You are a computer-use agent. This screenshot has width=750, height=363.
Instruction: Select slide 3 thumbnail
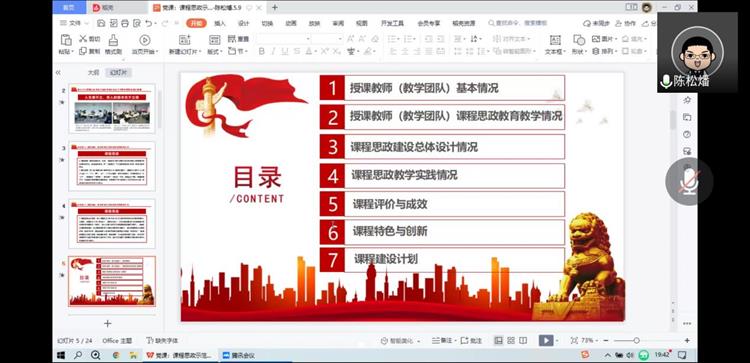(112, 166)
